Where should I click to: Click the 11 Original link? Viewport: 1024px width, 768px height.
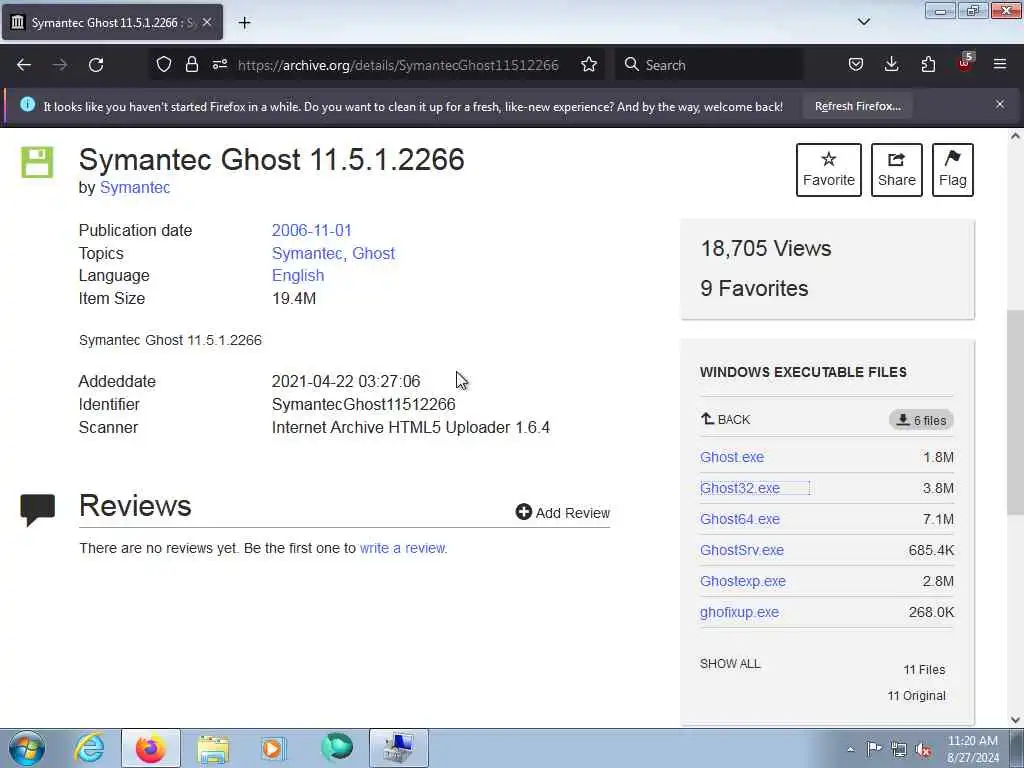(x=916, y=696)
